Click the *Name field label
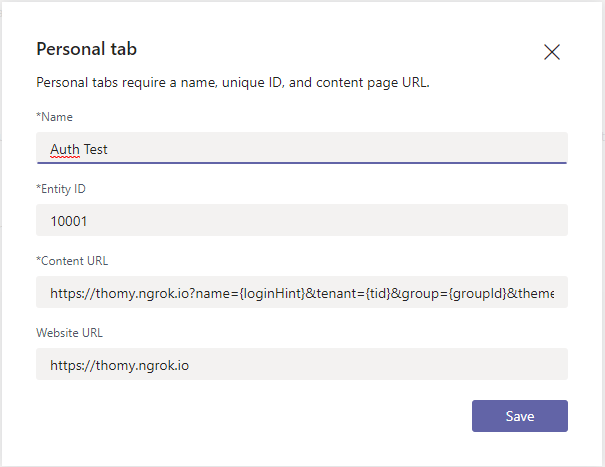Screen dimensions: 605x467 54,117
